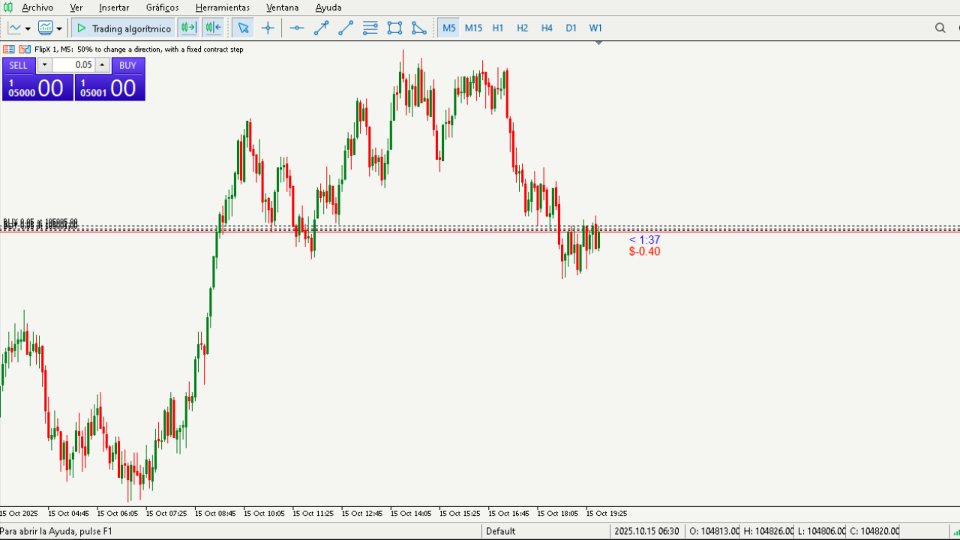This screenshot has height=540, width=960.
Task: Select the crosshair tool
Action: click(x=268, y=28)
